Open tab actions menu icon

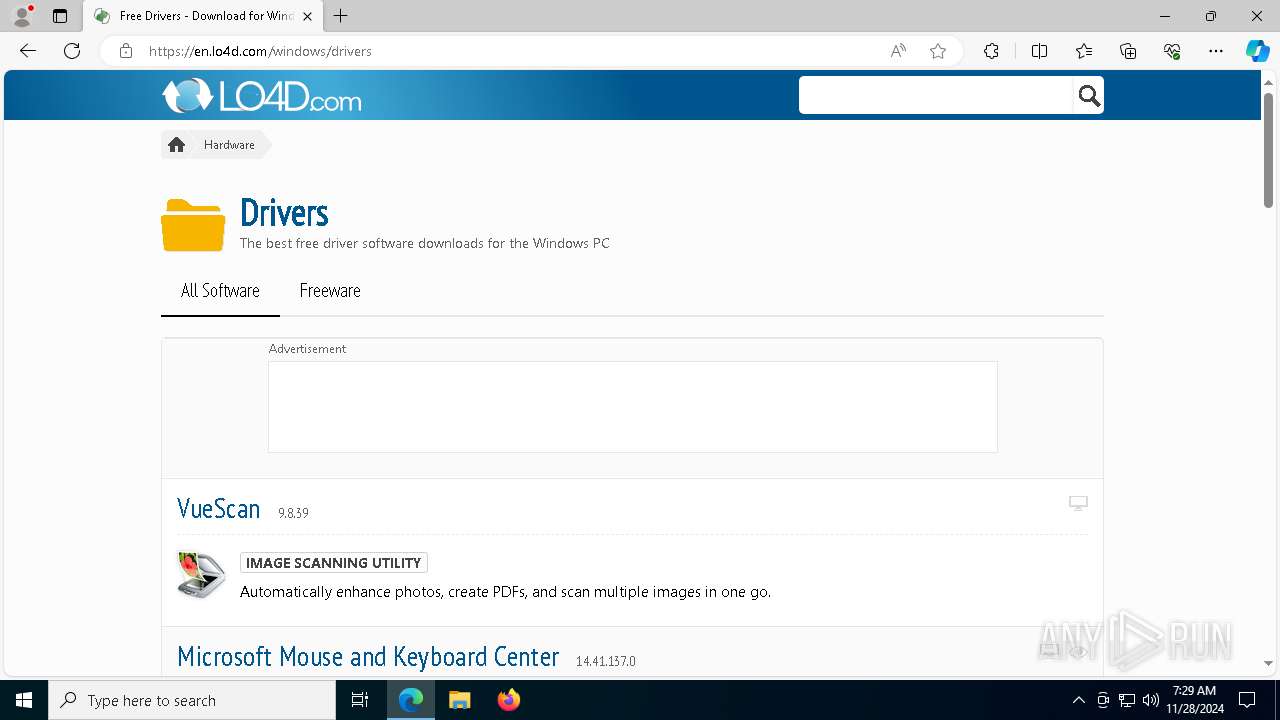point(60,16)
